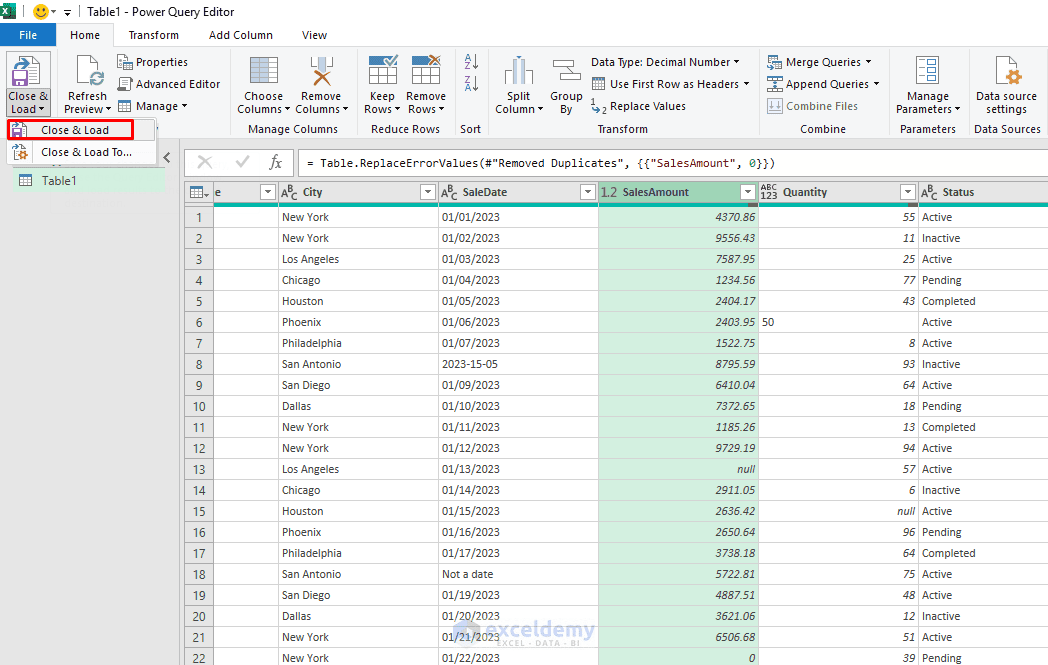
Task: Select Table1 in the Queries pane
Action: tap(89, 180)
